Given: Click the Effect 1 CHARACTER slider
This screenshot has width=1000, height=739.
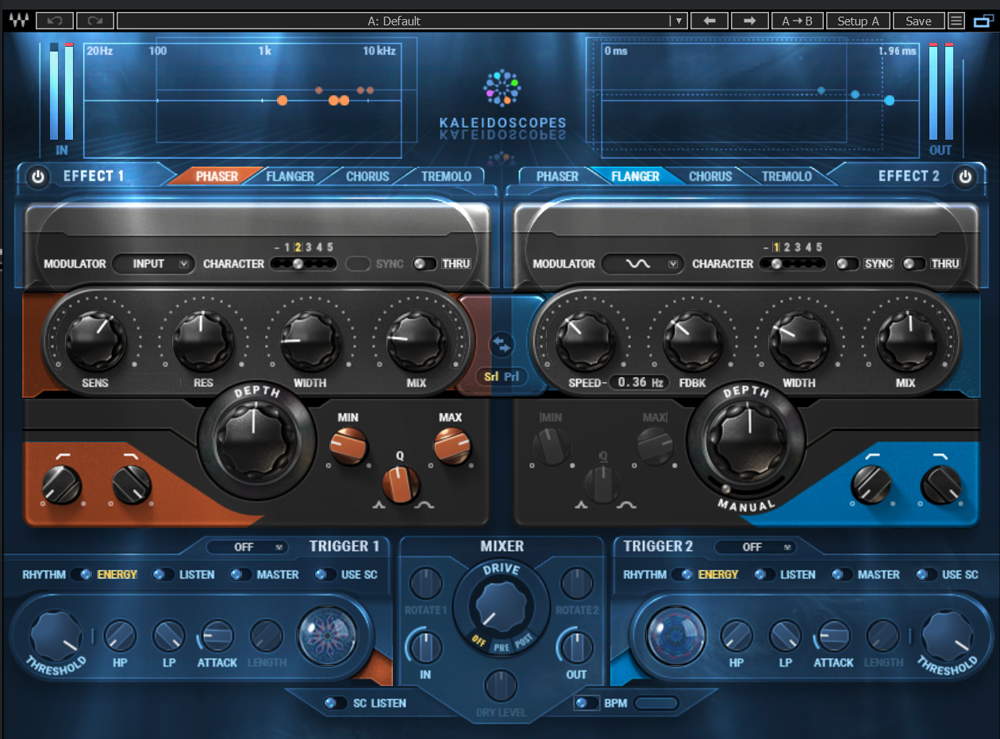Looking at the screenshot, I should coord(303,264).
